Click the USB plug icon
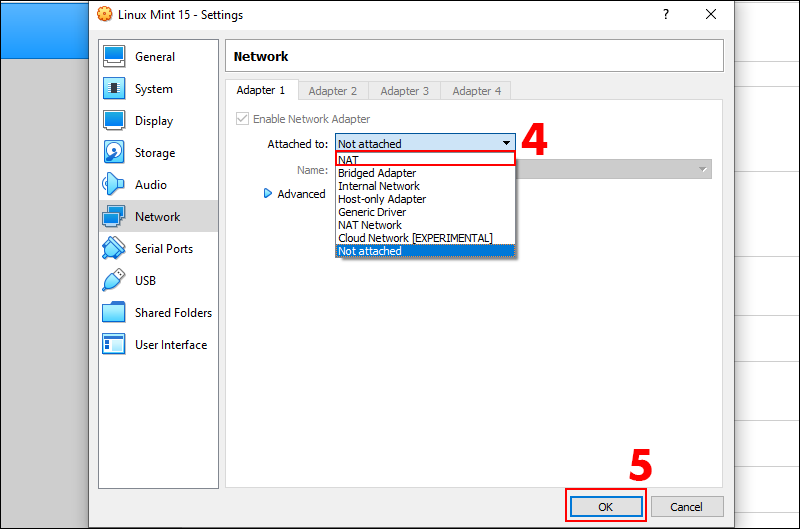Screen dimensions: 800x529 pyautogui.click(x=113, y=280)
